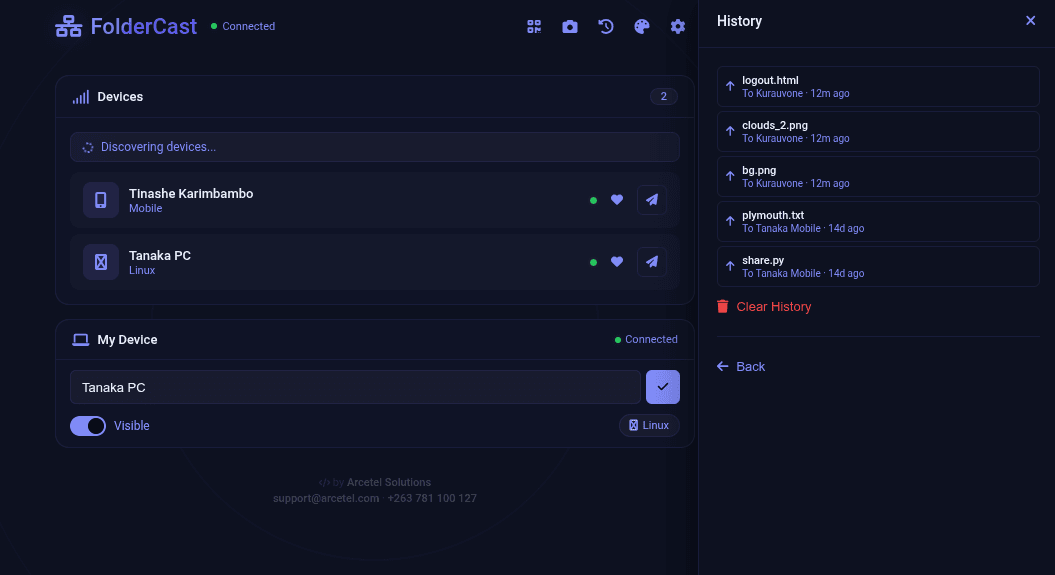Click the Devices signal bars icon

81,97
